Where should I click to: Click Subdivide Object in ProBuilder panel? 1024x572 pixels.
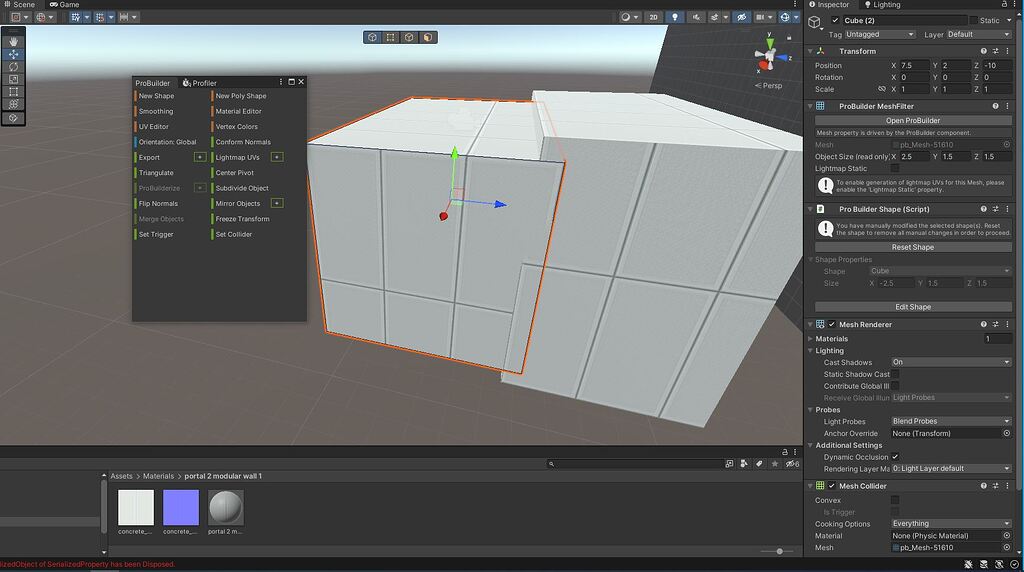point(242,188)
